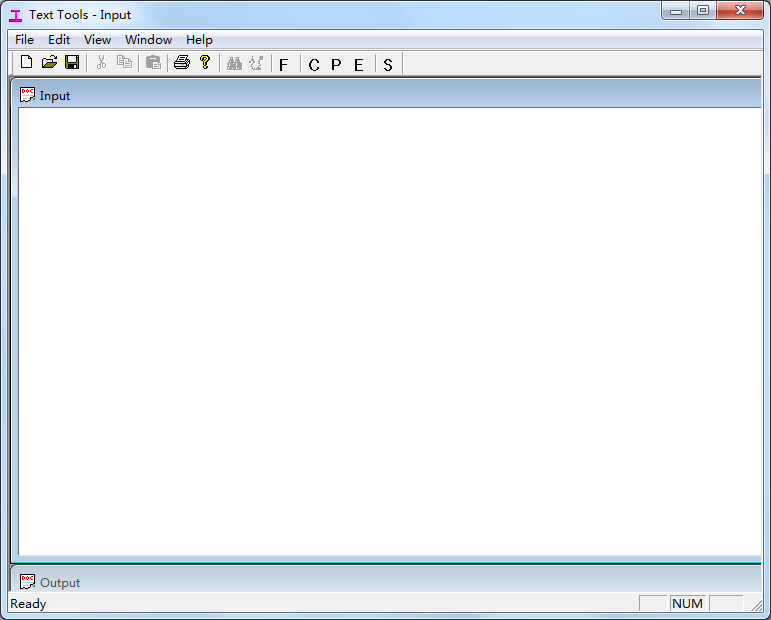This screenshot has height=620, width=771.
Task: Click inside the Input text area
Action: pos(389,331)
